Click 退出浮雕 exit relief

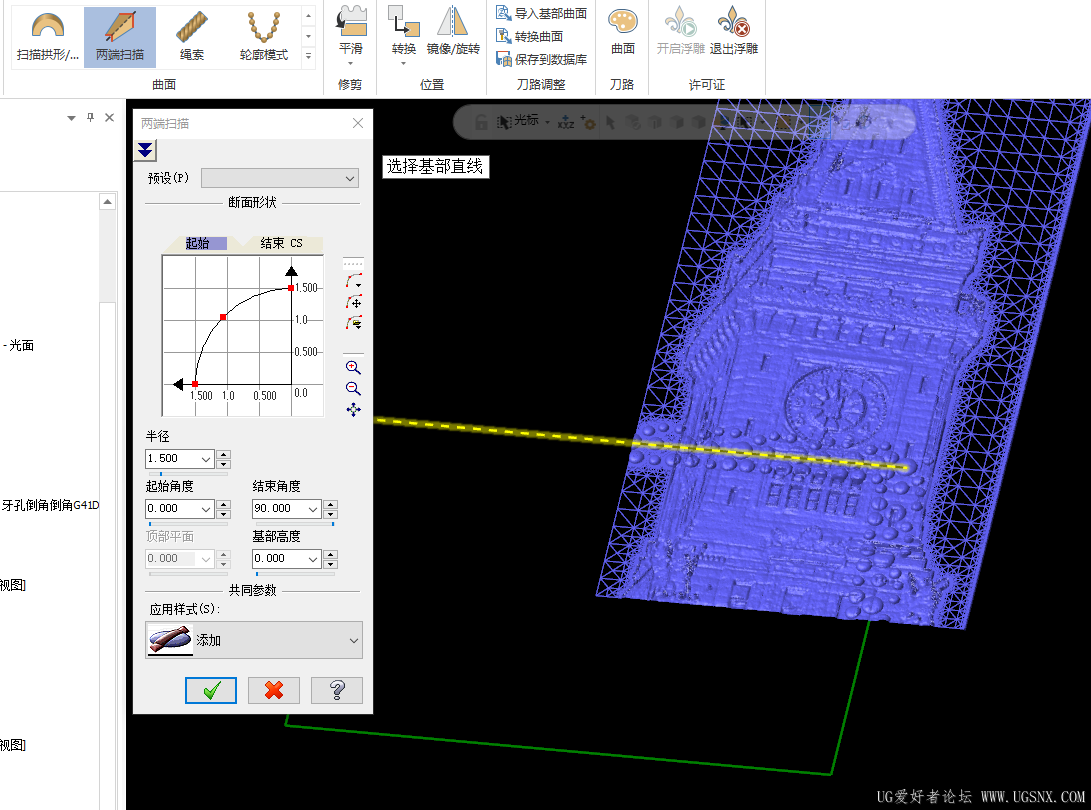click(x=733, y=31)
